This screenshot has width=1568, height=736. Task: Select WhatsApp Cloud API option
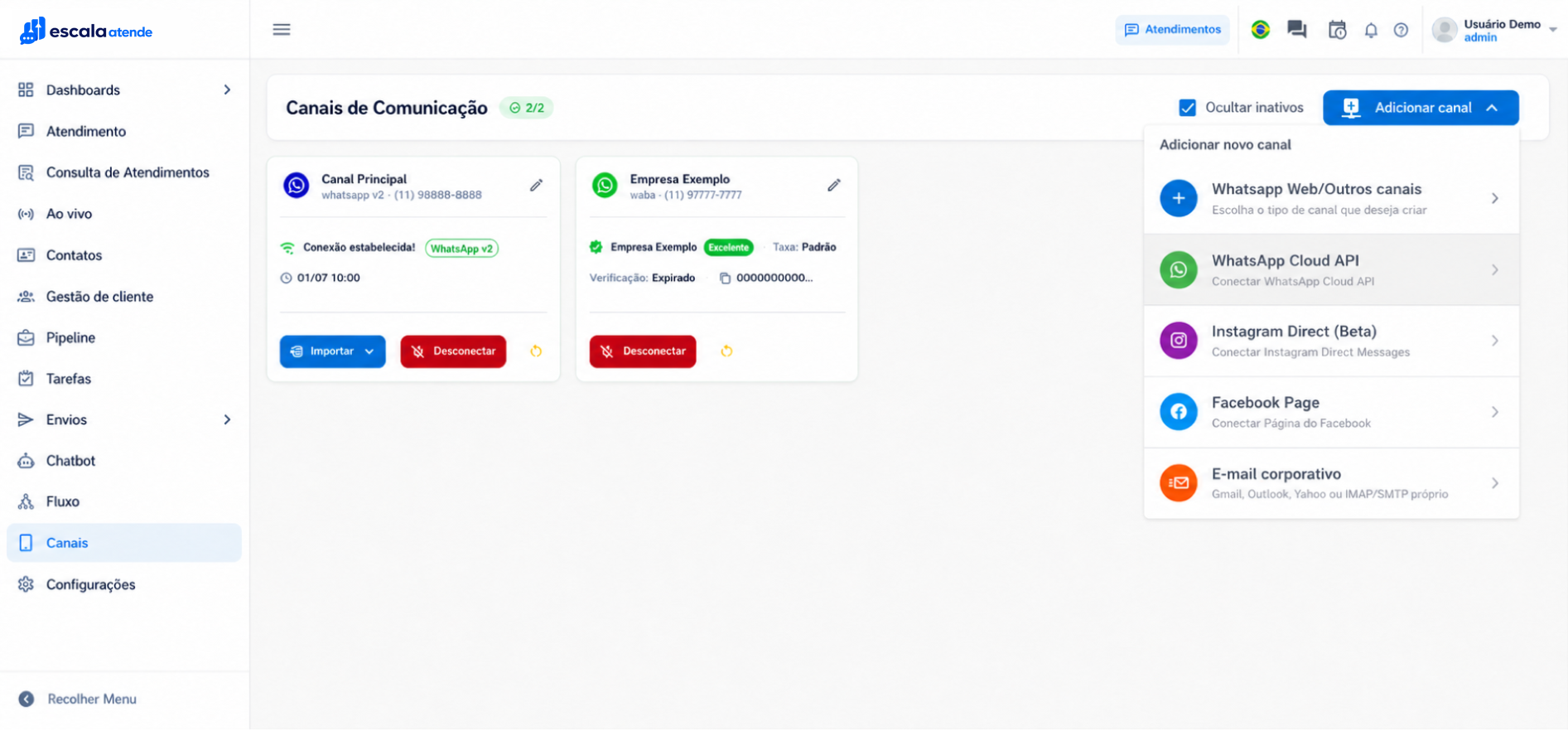click(x=1331, y=270)
